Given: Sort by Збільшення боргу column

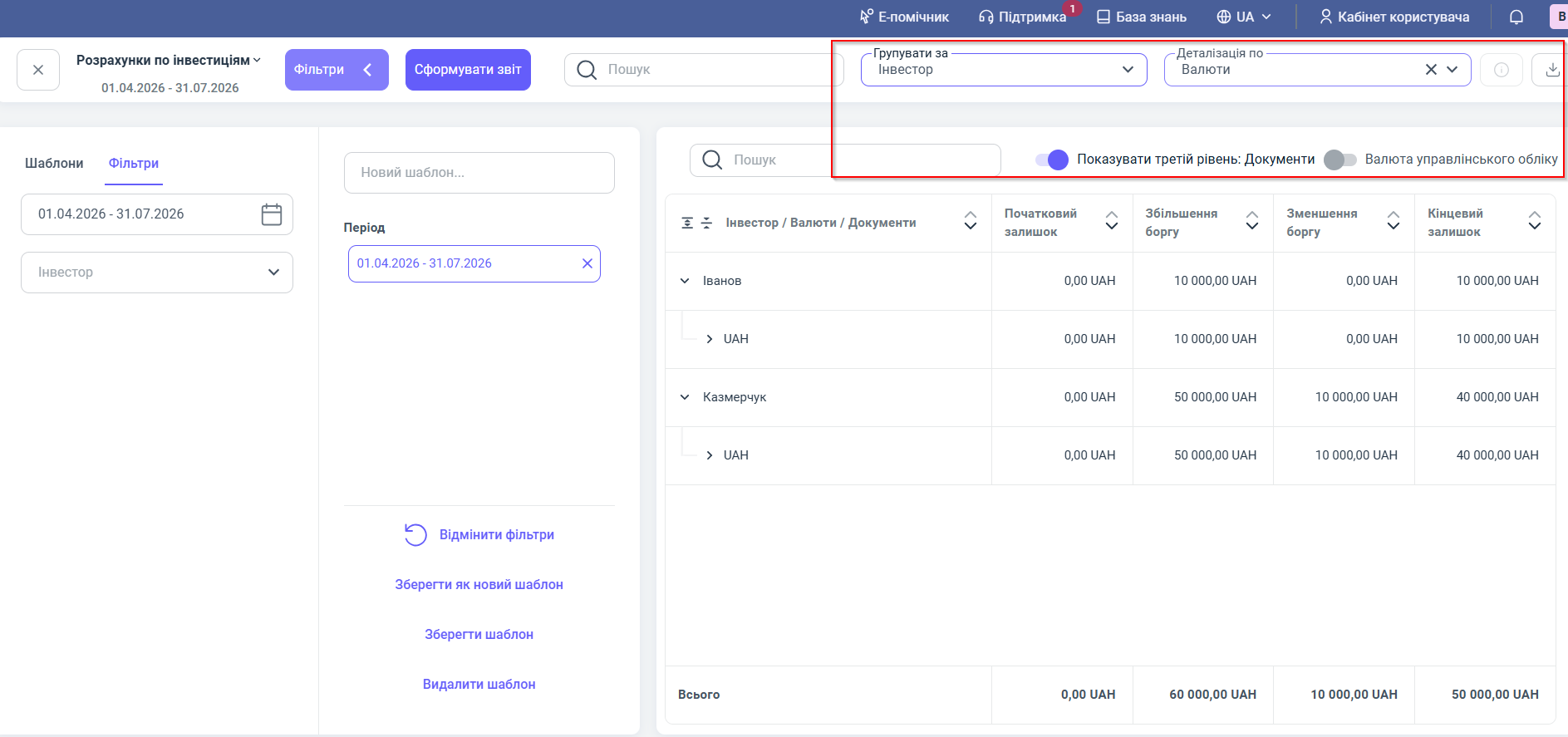Looking at the screenshot, I should pos(1252,221).
